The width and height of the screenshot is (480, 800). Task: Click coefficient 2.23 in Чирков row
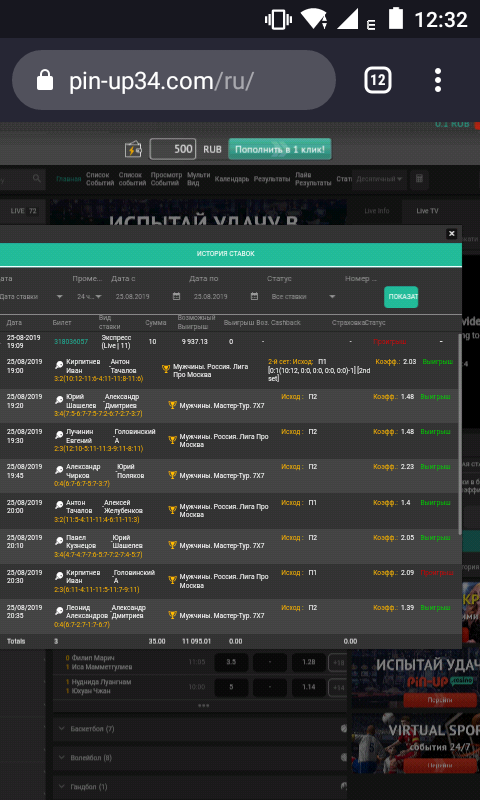point(408,466)
